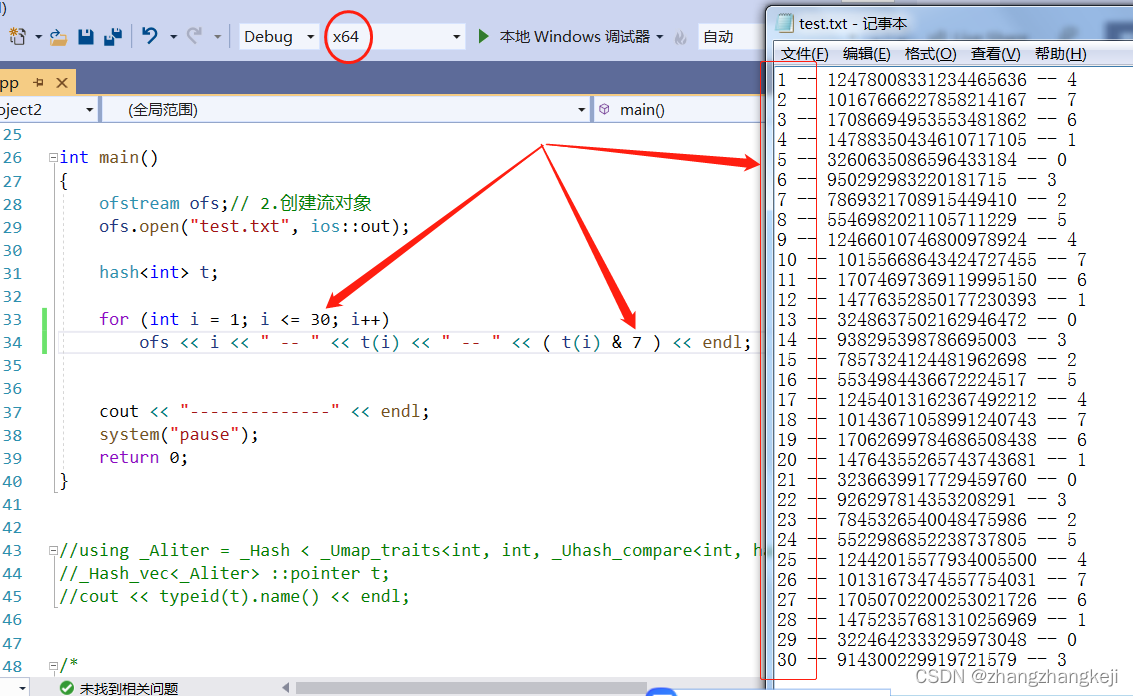Image resolution: width=1133 pixels, height=696 pixels.
Task: Open the 格式(O) menu in Notepad
Action: [x=929, y=54]
